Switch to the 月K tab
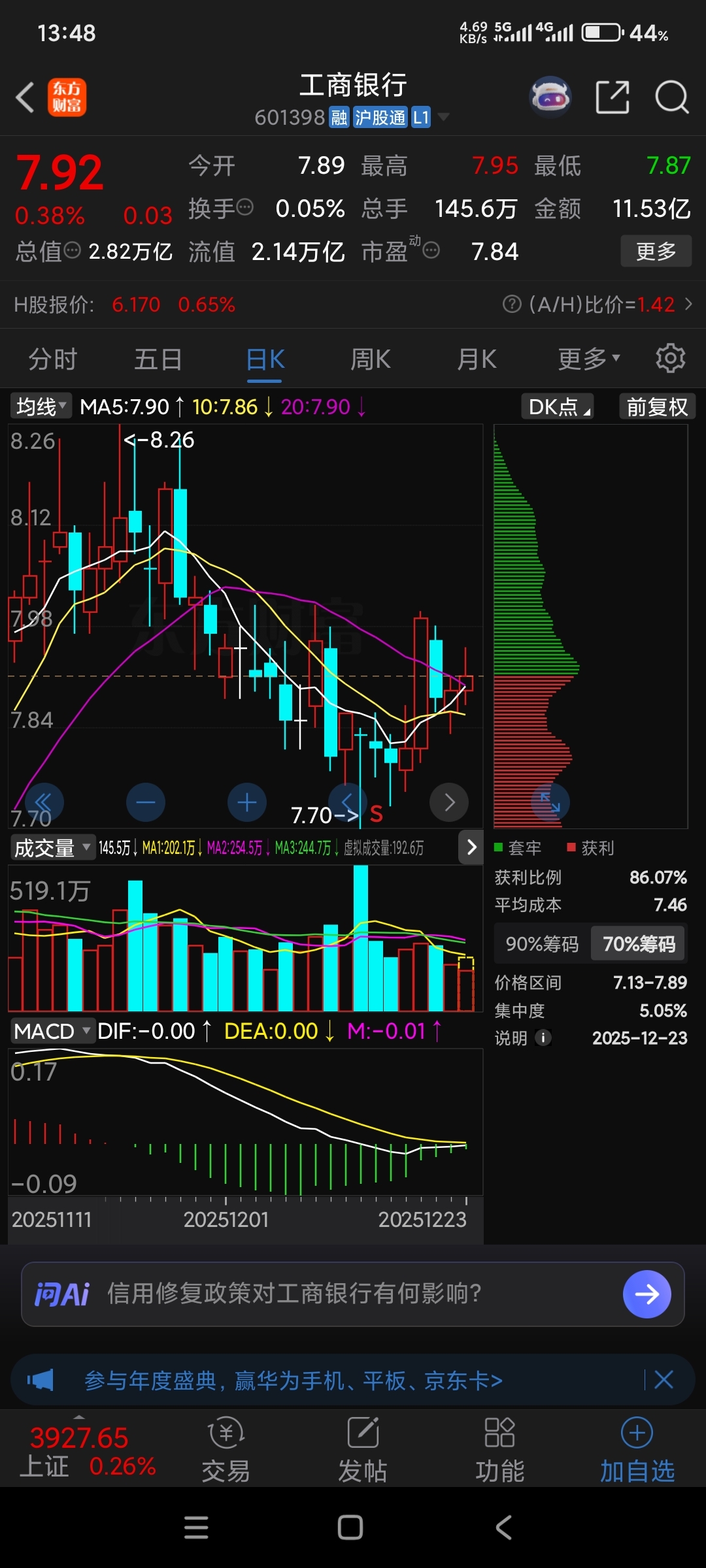This screenshot has height=1568, width=706. click(x=477, y=359)
